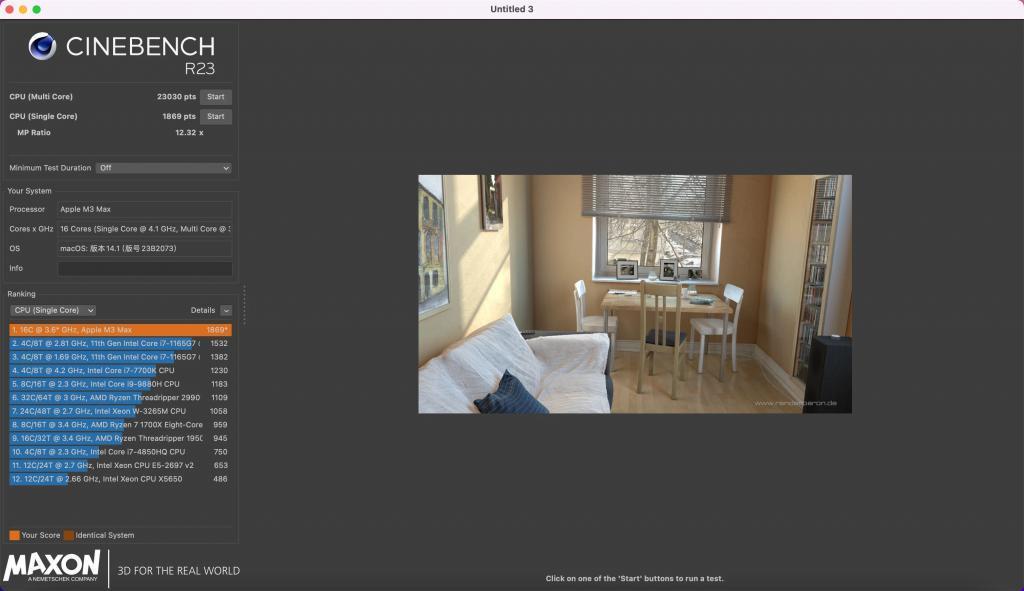
Task: Click the Processor field Apple M3 Max
Action: point(145,210)
